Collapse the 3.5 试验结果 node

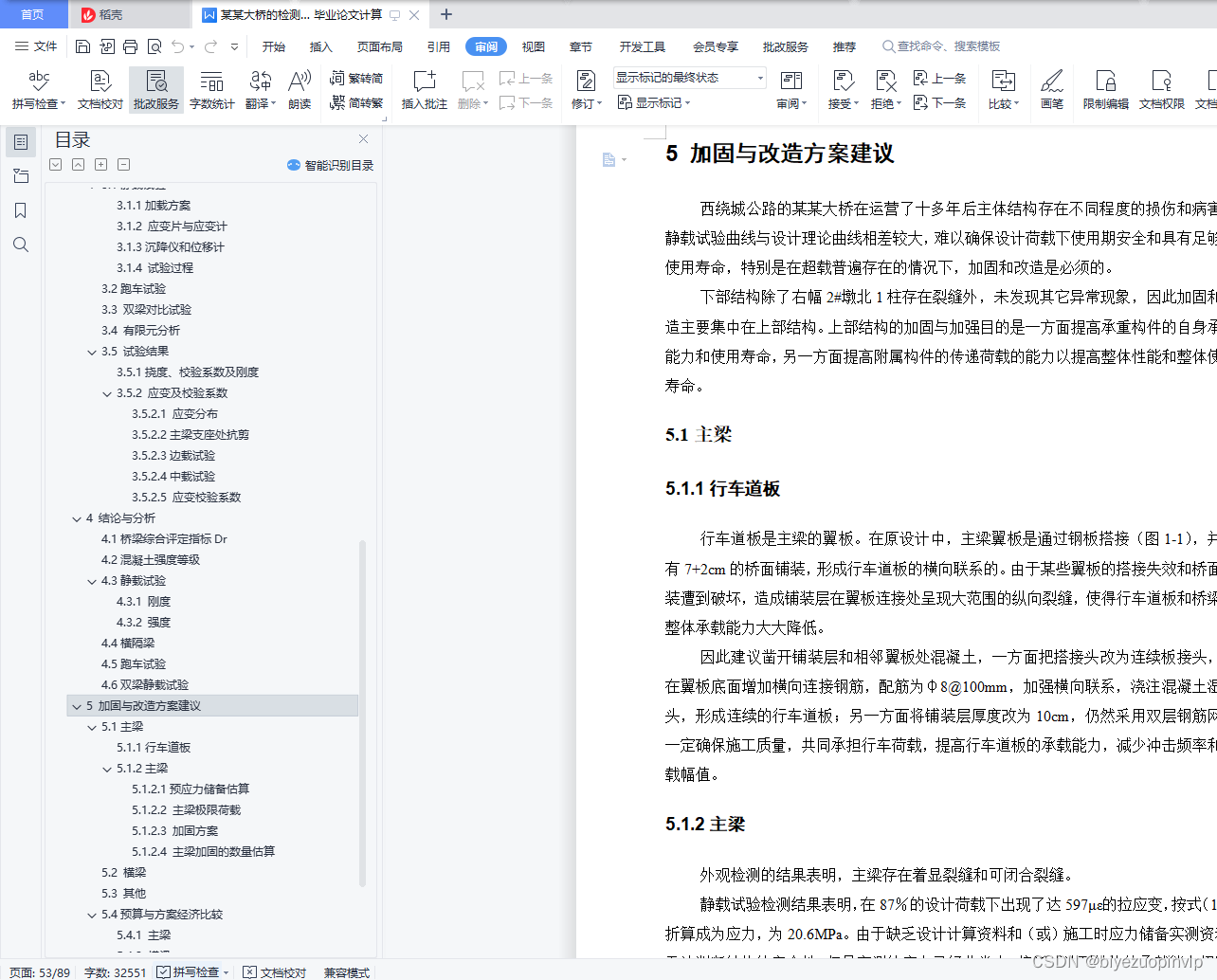coord(92,352)
